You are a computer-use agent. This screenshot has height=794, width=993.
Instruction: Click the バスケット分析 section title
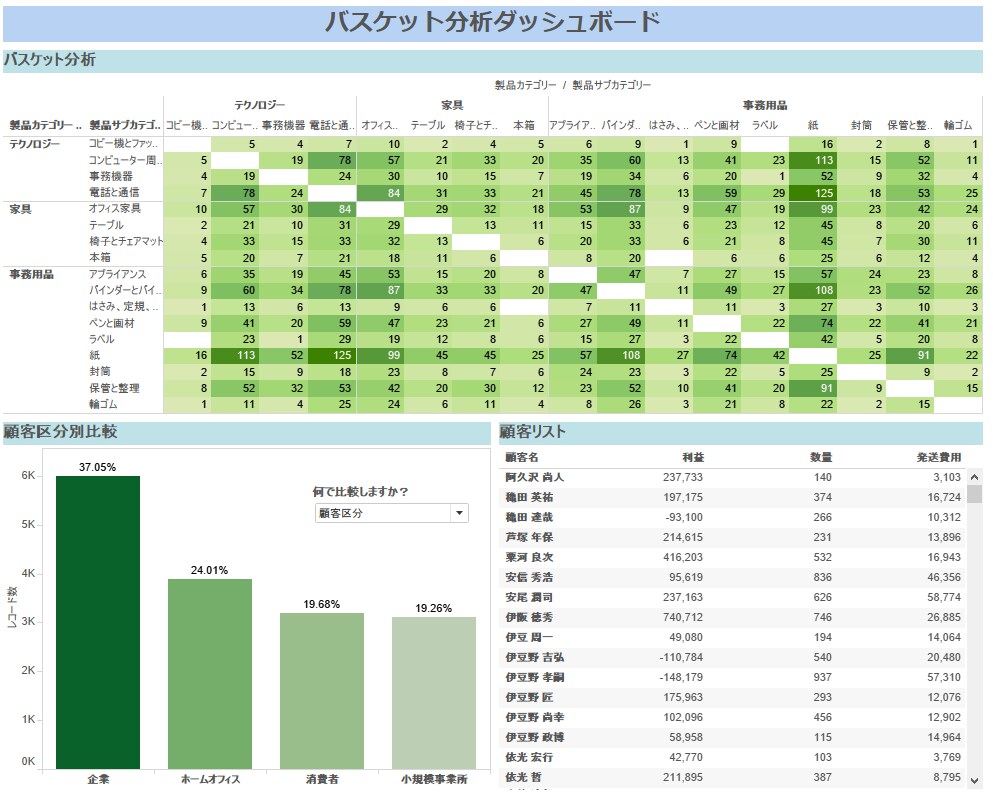click(49, 60)
